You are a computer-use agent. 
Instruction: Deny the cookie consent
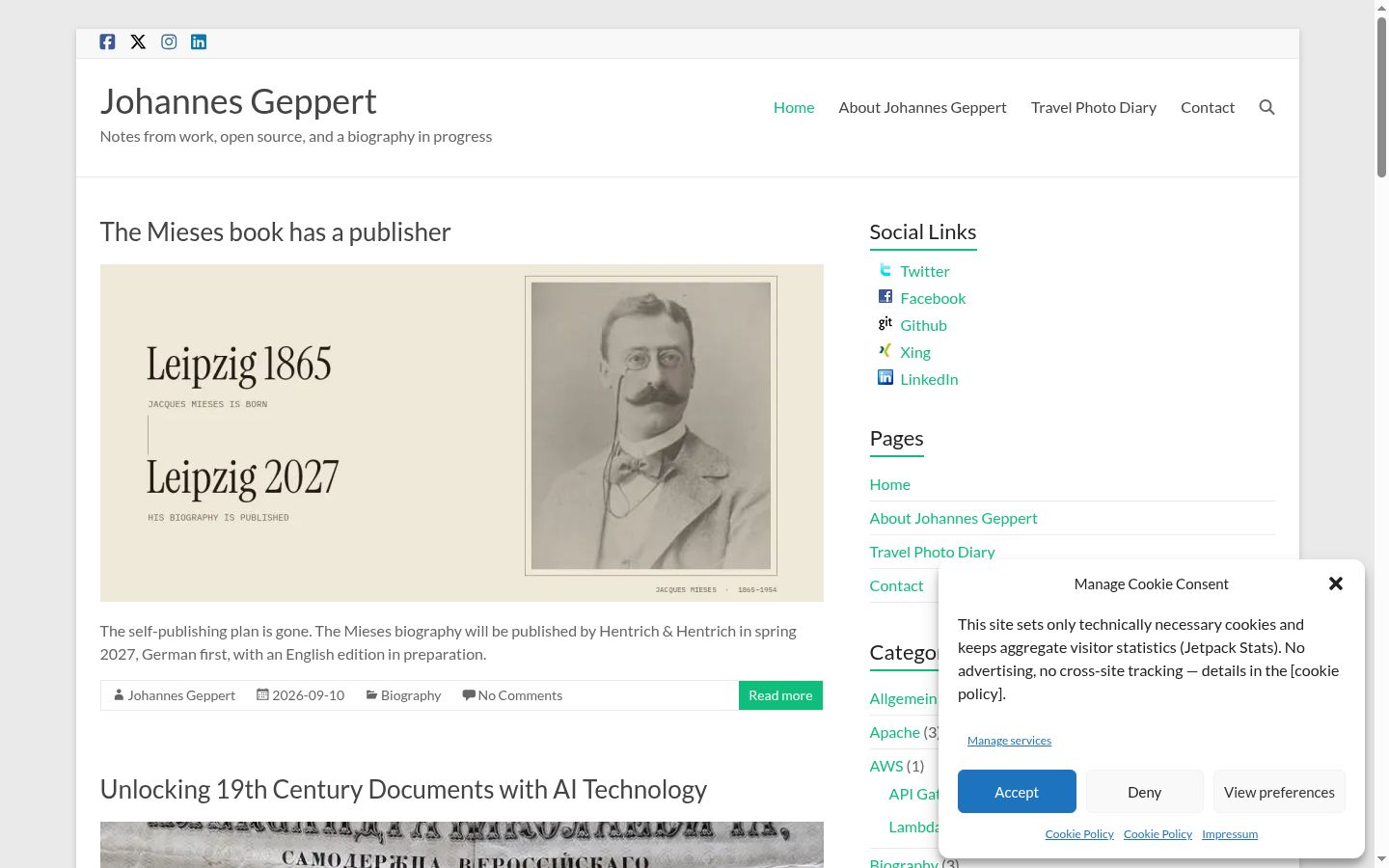(1145, 792)
